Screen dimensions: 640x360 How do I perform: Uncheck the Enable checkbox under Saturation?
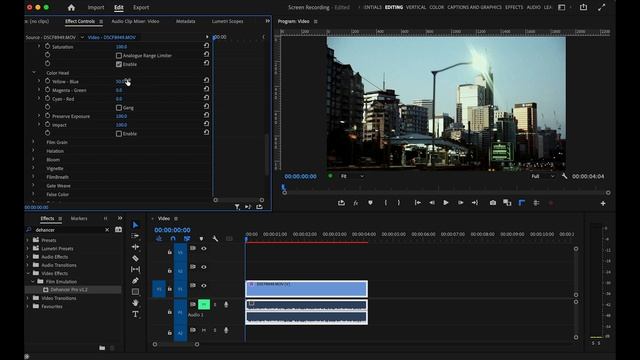[x=119, y=64]
